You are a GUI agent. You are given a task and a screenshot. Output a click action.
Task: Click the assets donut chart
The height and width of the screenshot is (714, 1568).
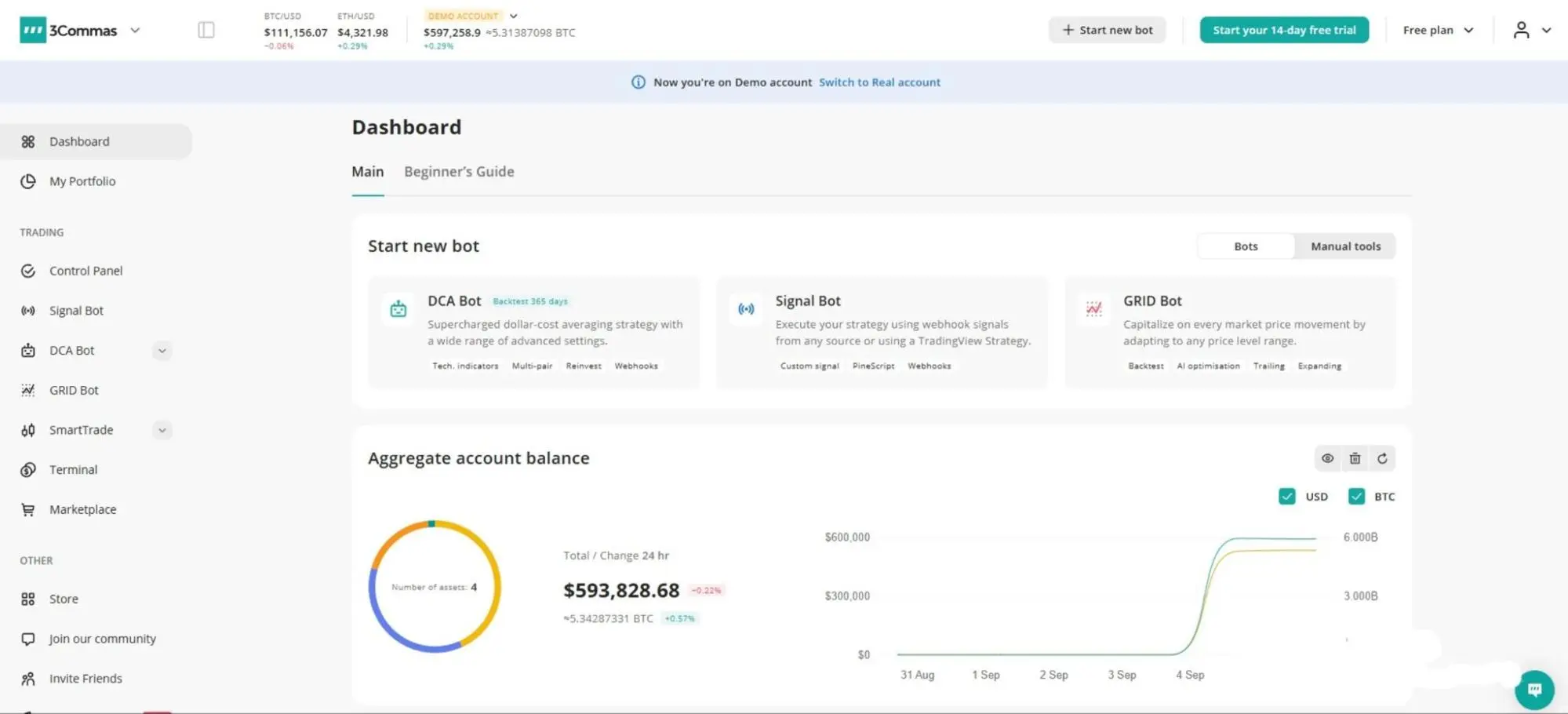tap(435, 587)
